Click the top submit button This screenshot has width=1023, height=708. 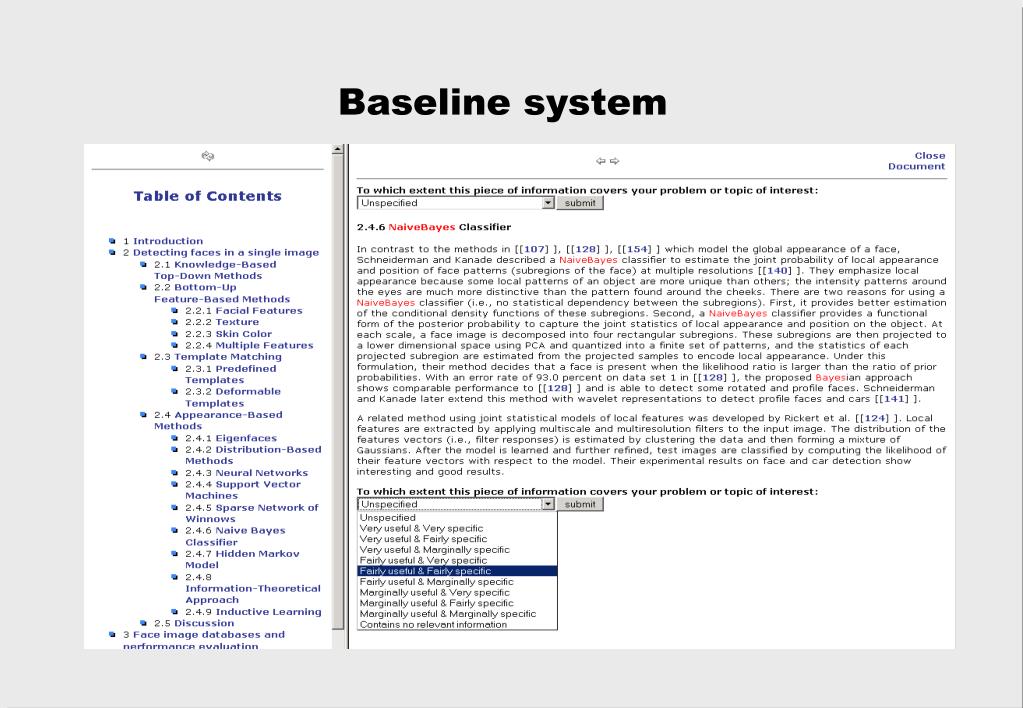(580, 203)
